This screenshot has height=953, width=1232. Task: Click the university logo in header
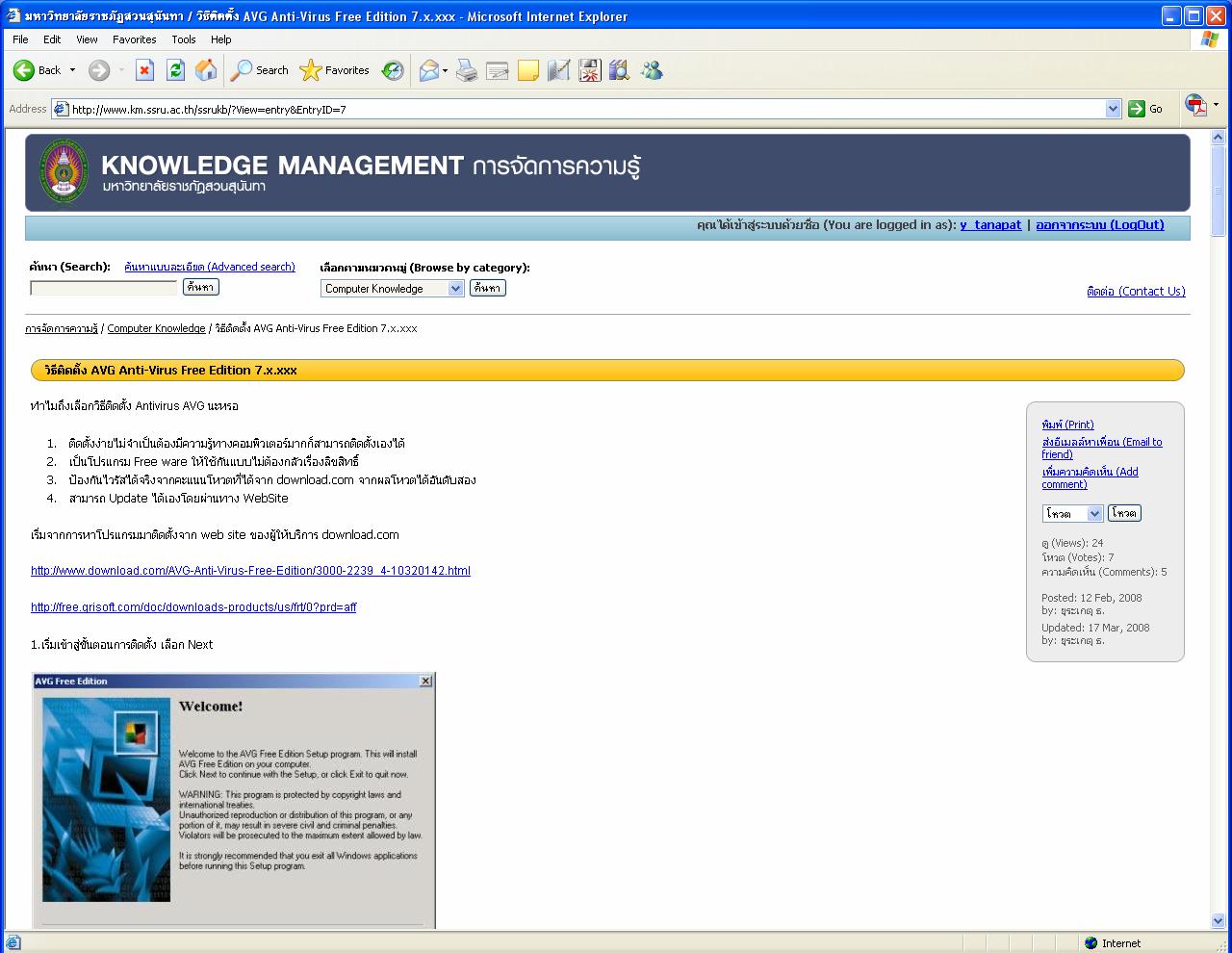pos(64,171)
